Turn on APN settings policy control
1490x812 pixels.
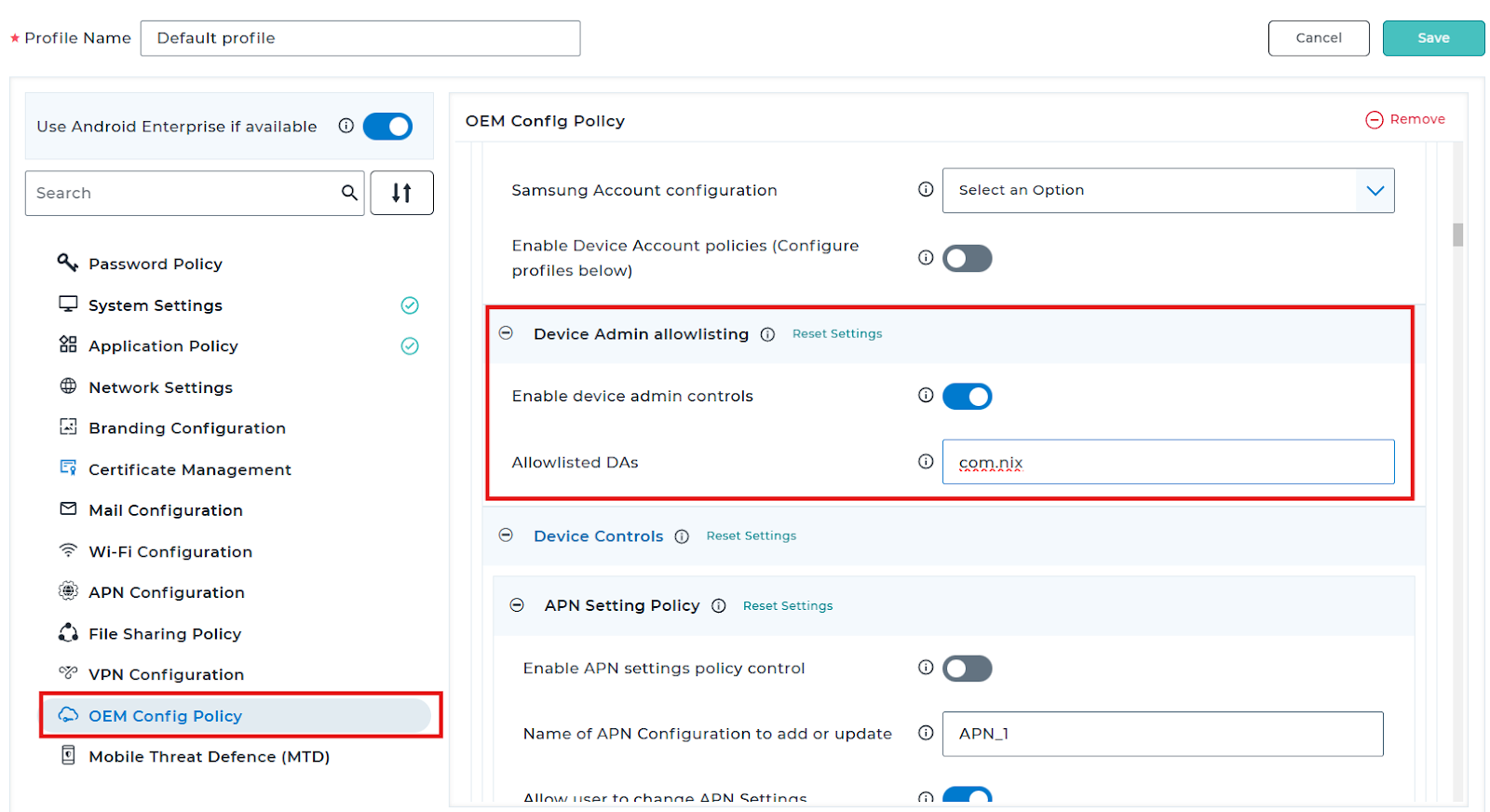click(x=967, y=669)
